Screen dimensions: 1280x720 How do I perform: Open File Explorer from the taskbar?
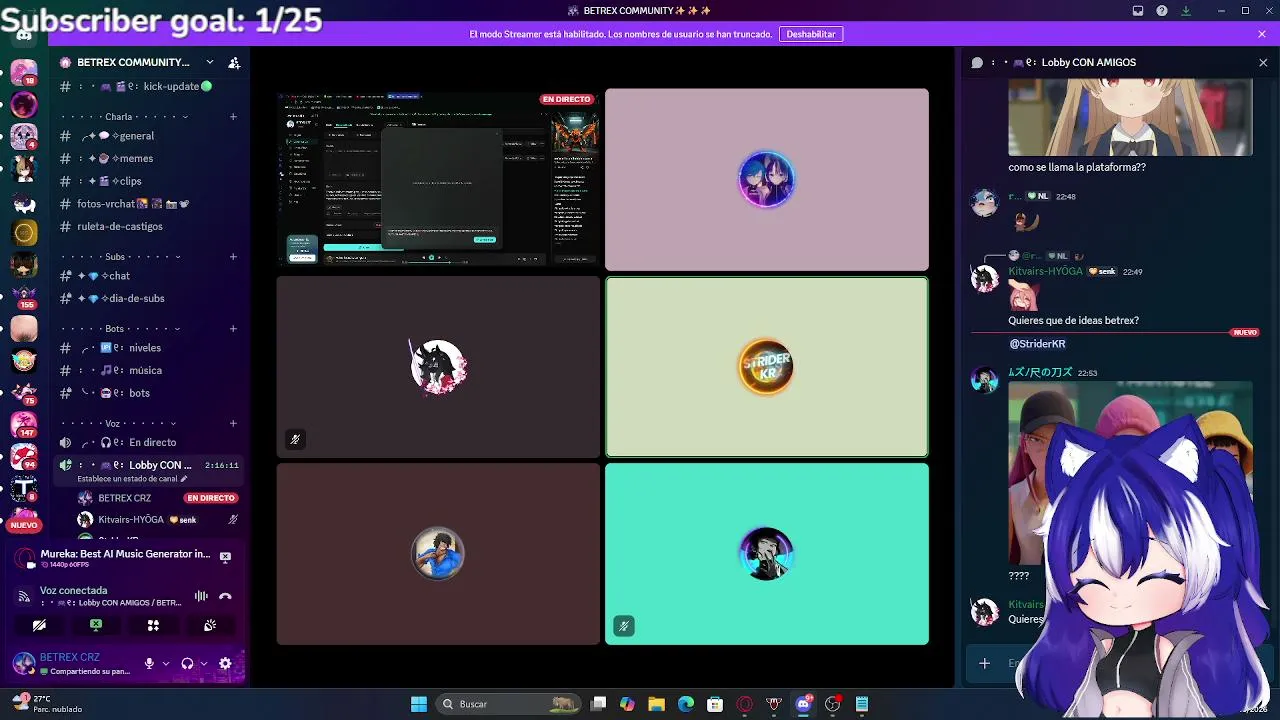(656, 704)
